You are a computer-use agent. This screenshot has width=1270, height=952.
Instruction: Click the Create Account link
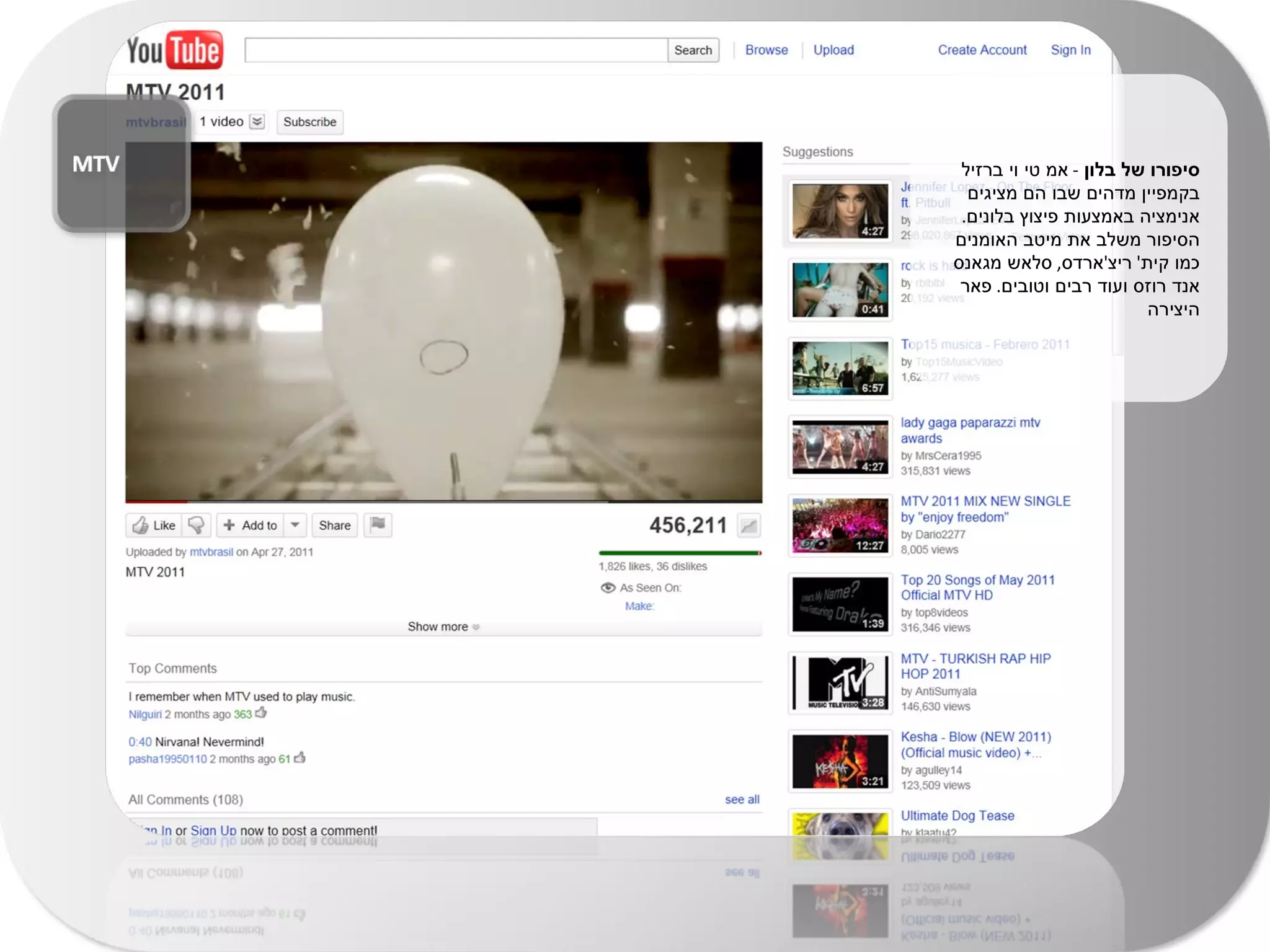[982, 50]
